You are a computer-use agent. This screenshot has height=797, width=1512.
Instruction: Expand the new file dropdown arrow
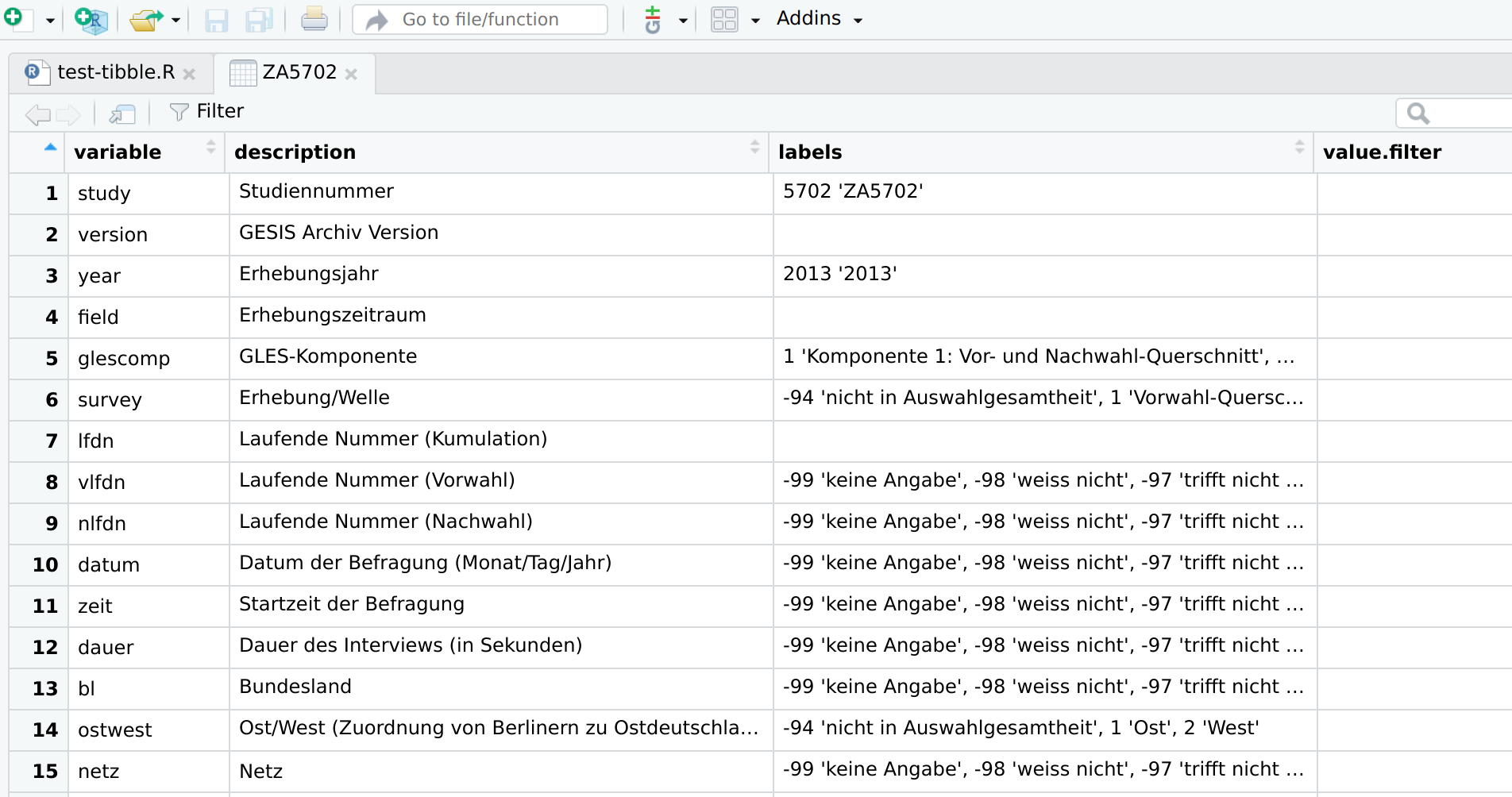tap(48, 19)
